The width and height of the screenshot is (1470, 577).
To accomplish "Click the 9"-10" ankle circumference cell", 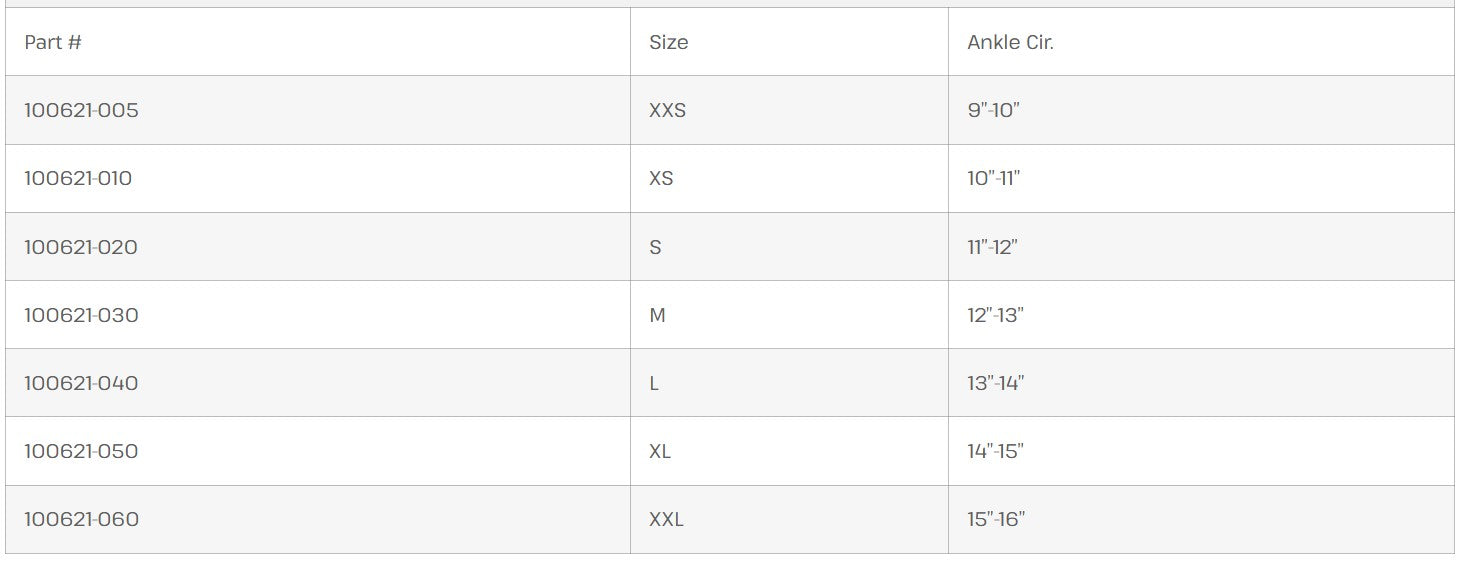I will (993, 111).
